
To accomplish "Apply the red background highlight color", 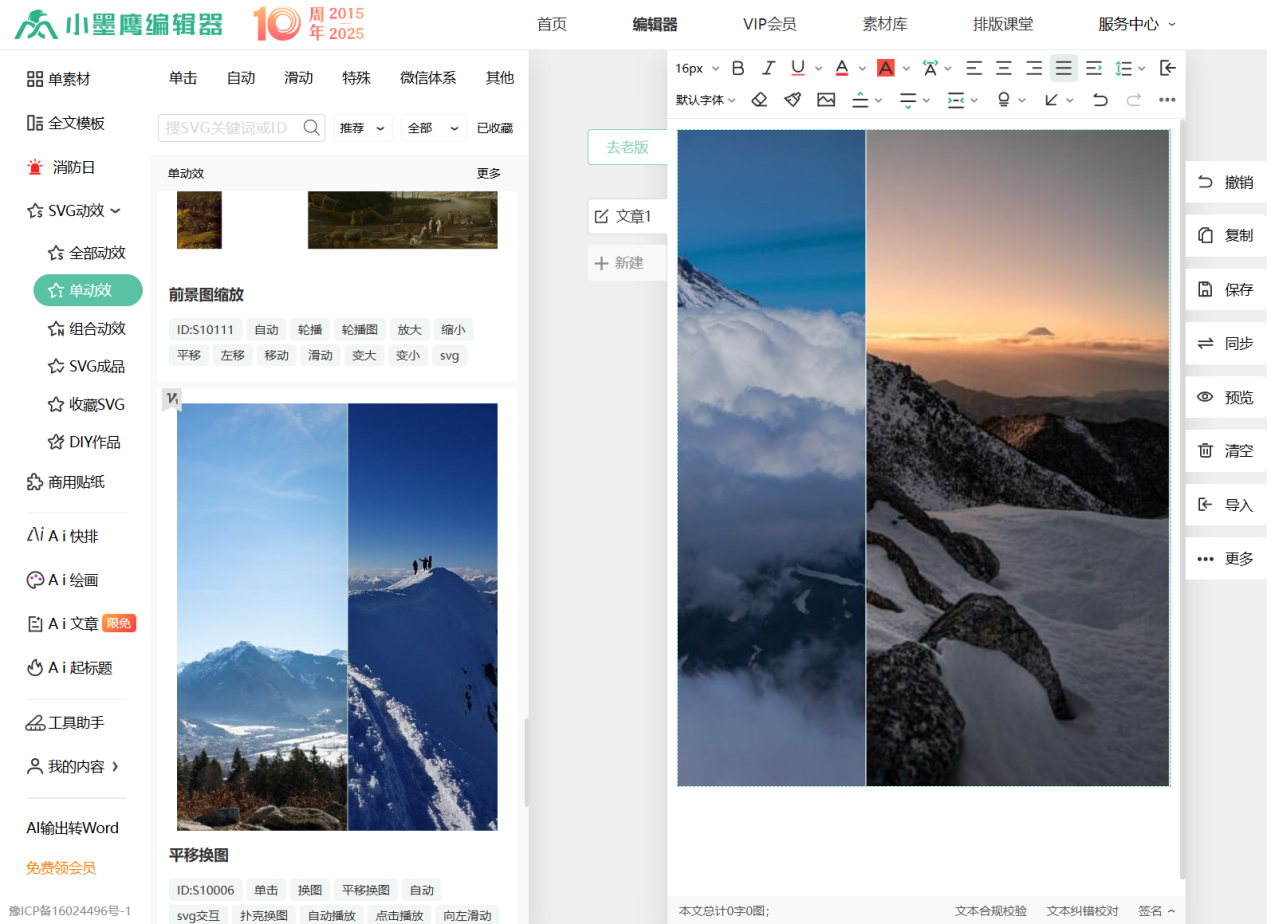I will click(885, 68).
